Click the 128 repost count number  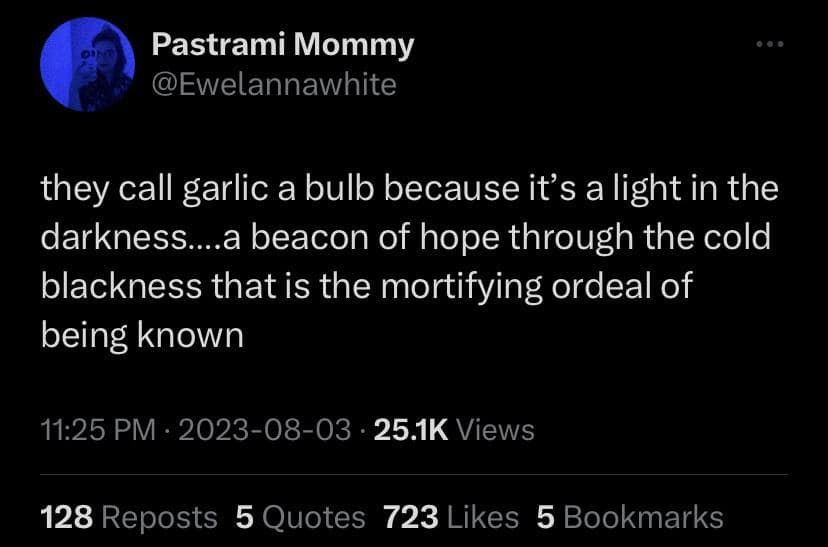pyautogui.click(x=67, y=517)
